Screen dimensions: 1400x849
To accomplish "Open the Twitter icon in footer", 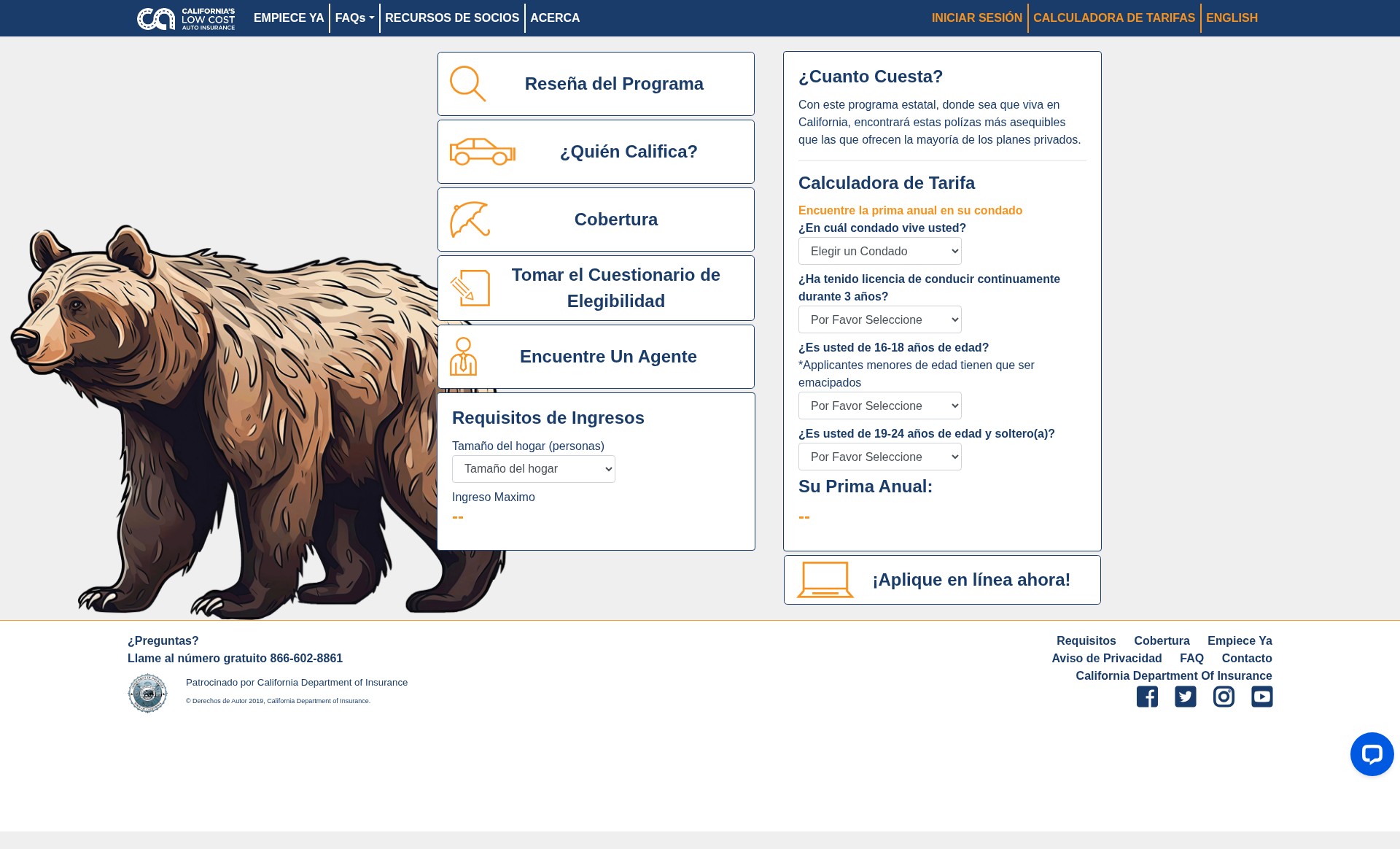I will pyautogui.click(x=1186, y=697).
